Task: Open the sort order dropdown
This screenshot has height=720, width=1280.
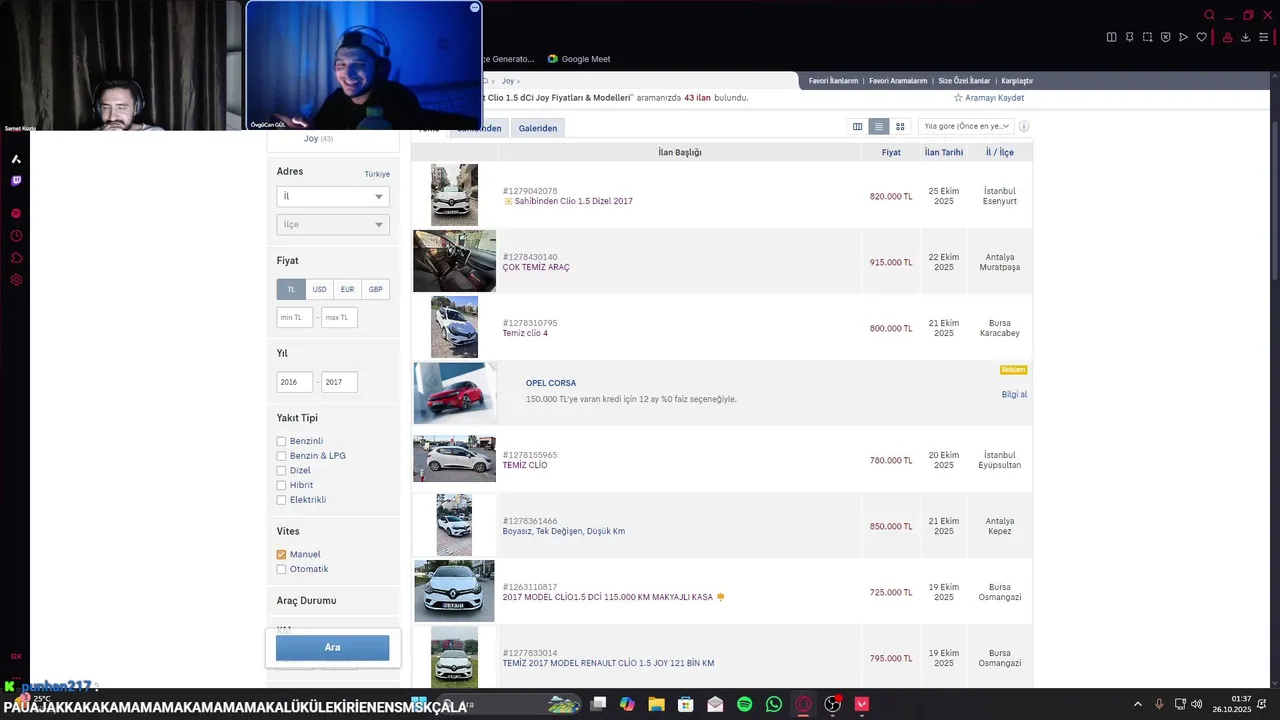Action: pyautogui.click(x=966, y=126)
